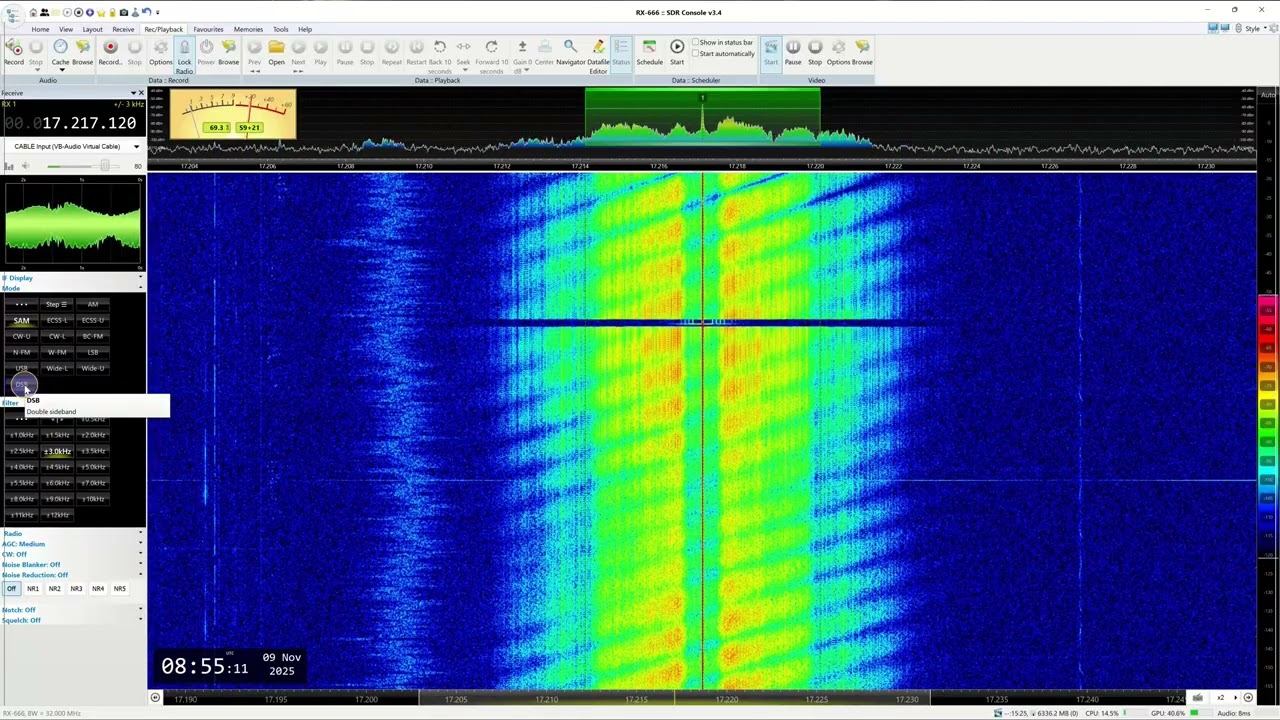1280x720 pixels.
Task: Click the S-meter display
Action: [233, 114]
